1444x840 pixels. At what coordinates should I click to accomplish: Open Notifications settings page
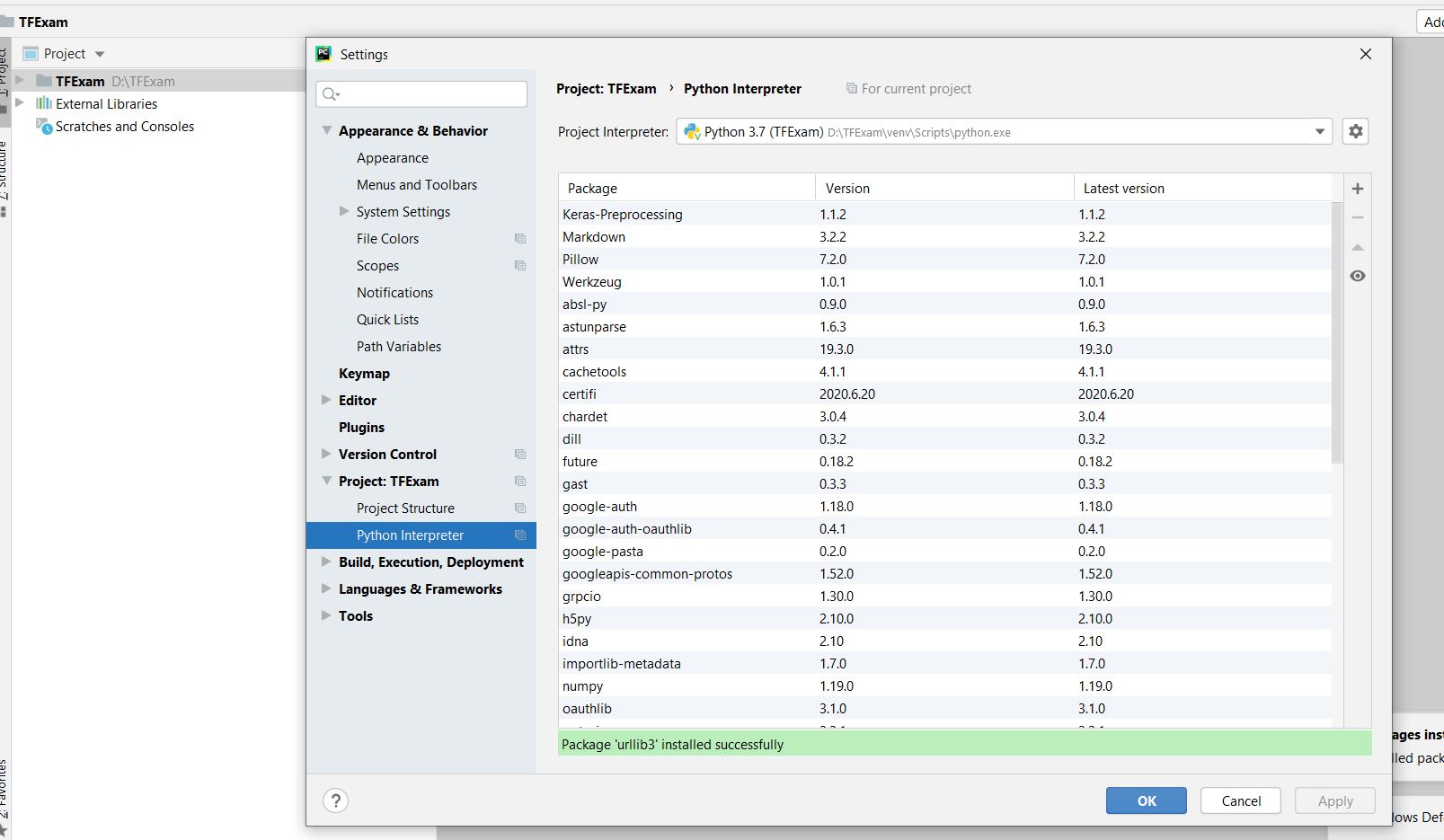click(x=394, y=292)
